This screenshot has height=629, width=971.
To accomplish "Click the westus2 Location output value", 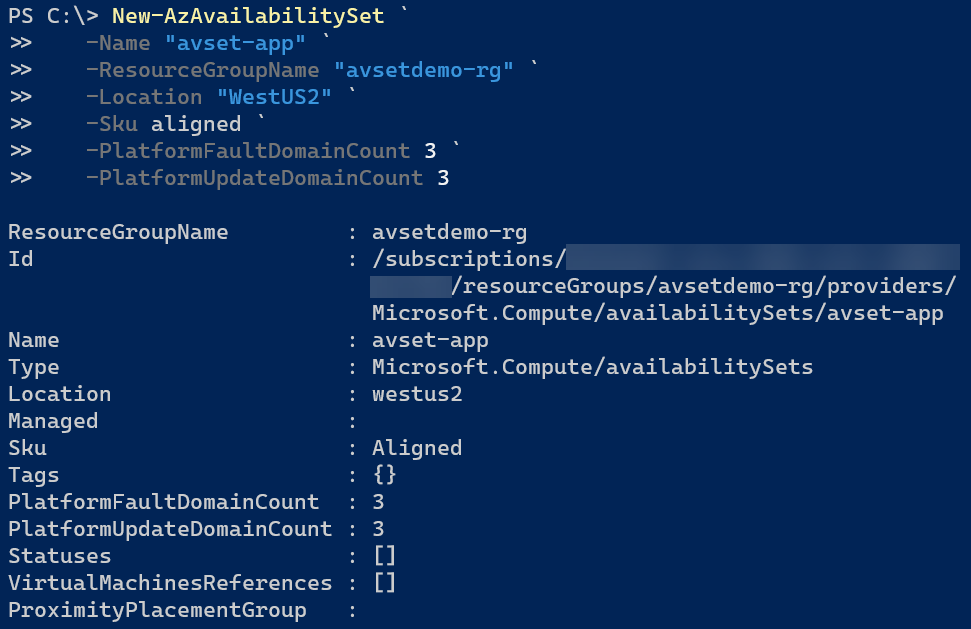I will pyautogui.click(x=417, y=394).
